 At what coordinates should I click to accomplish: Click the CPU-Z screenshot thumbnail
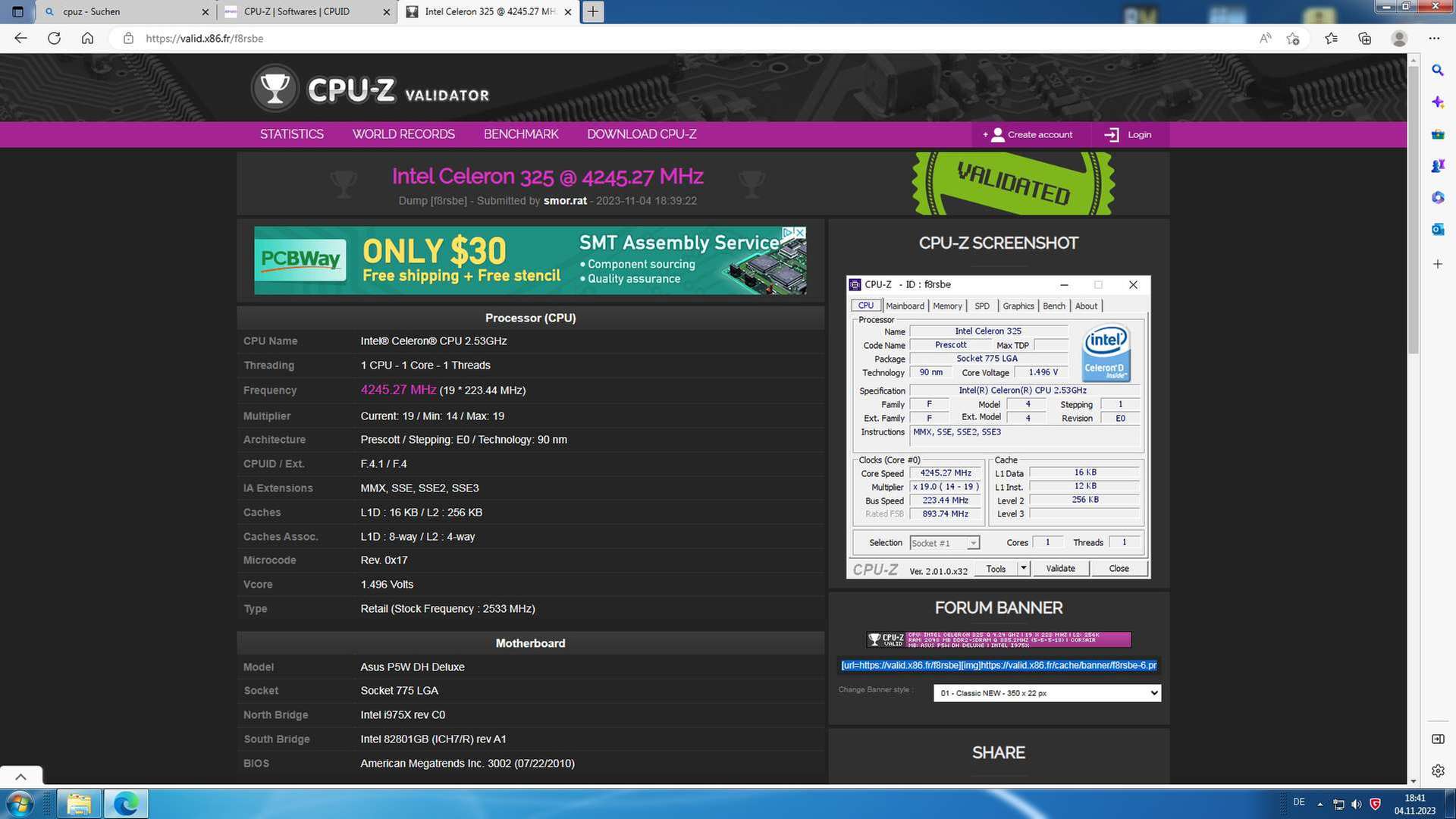(x=998, y=427)
